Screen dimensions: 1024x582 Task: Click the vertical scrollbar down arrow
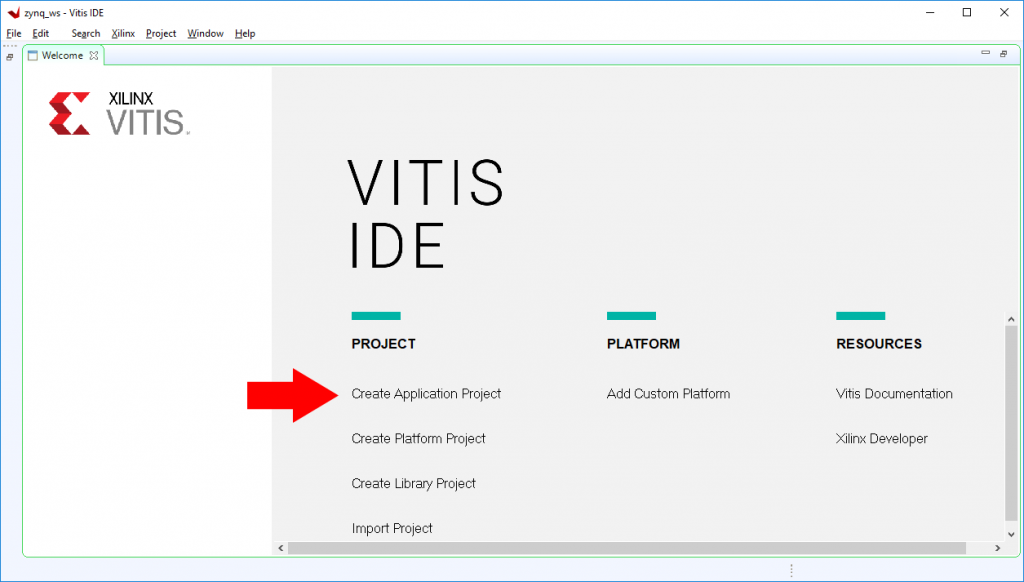1011,532
